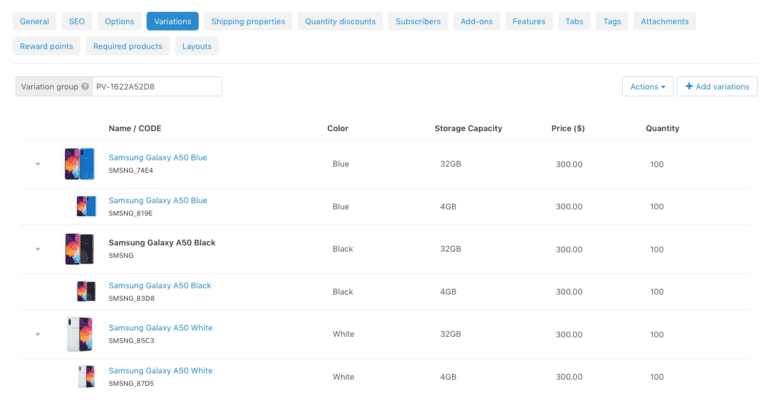Open Samsung Galaxy A50 Black link SMSNG_83D8
Screen dimensions: 770x402
[x=160, y=285]
